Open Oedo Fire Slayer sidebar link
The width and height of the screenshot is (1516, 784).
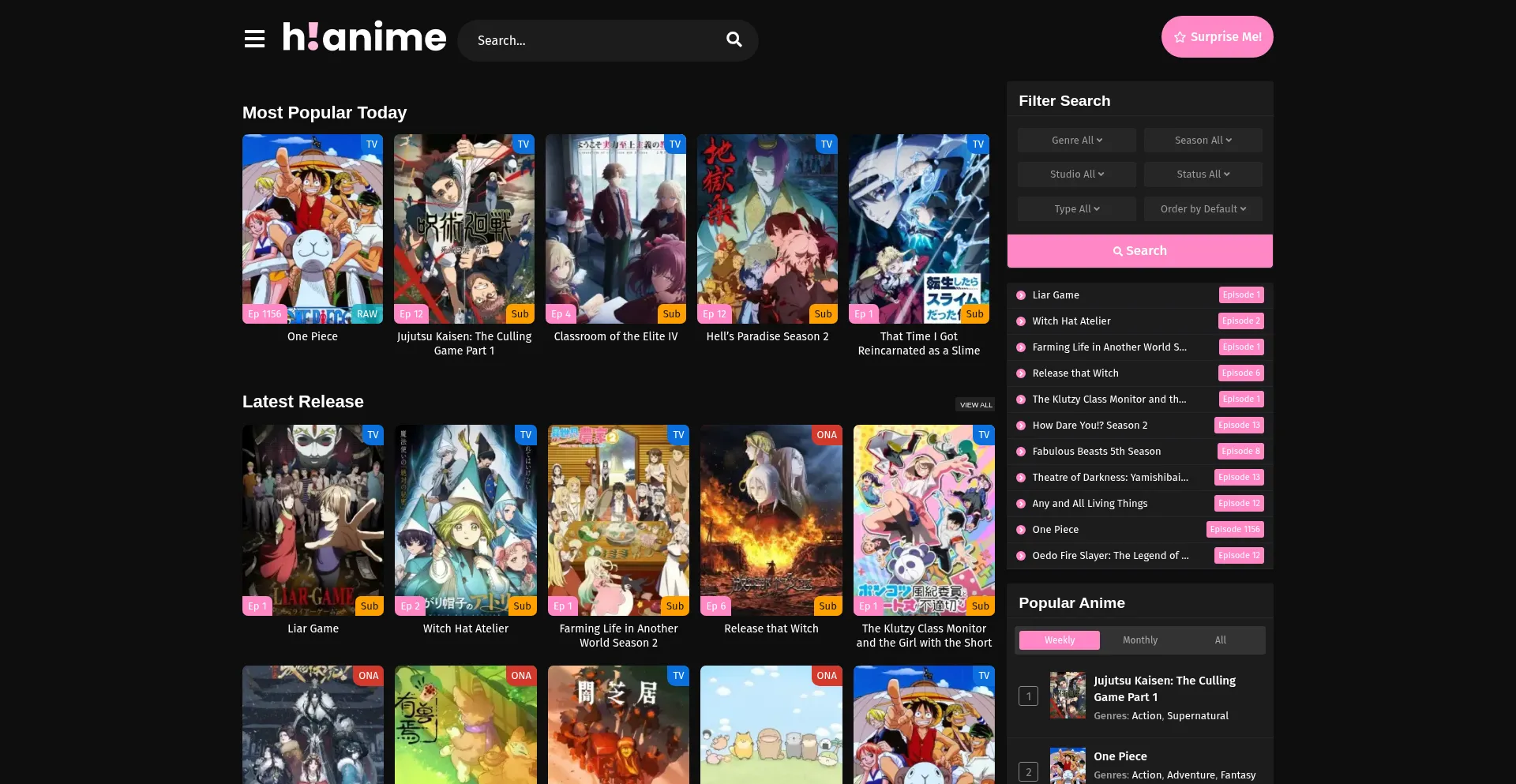coord(1110,556)
